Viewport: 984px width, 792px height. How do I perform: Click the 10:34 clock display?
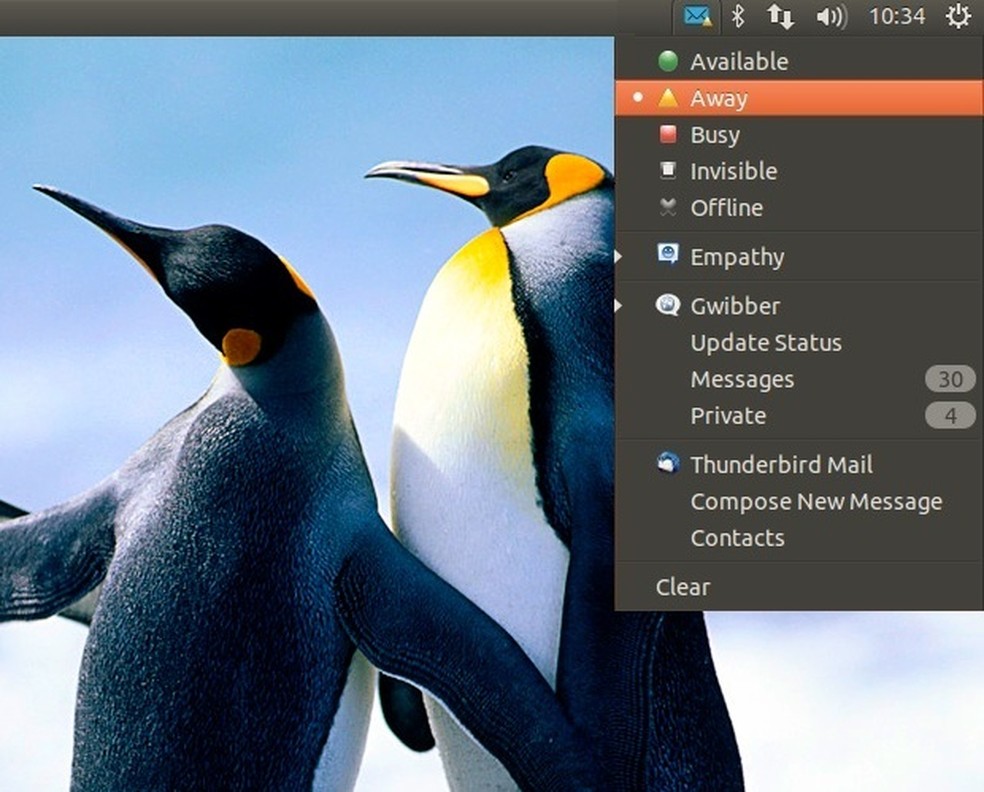tap(897, 17)
